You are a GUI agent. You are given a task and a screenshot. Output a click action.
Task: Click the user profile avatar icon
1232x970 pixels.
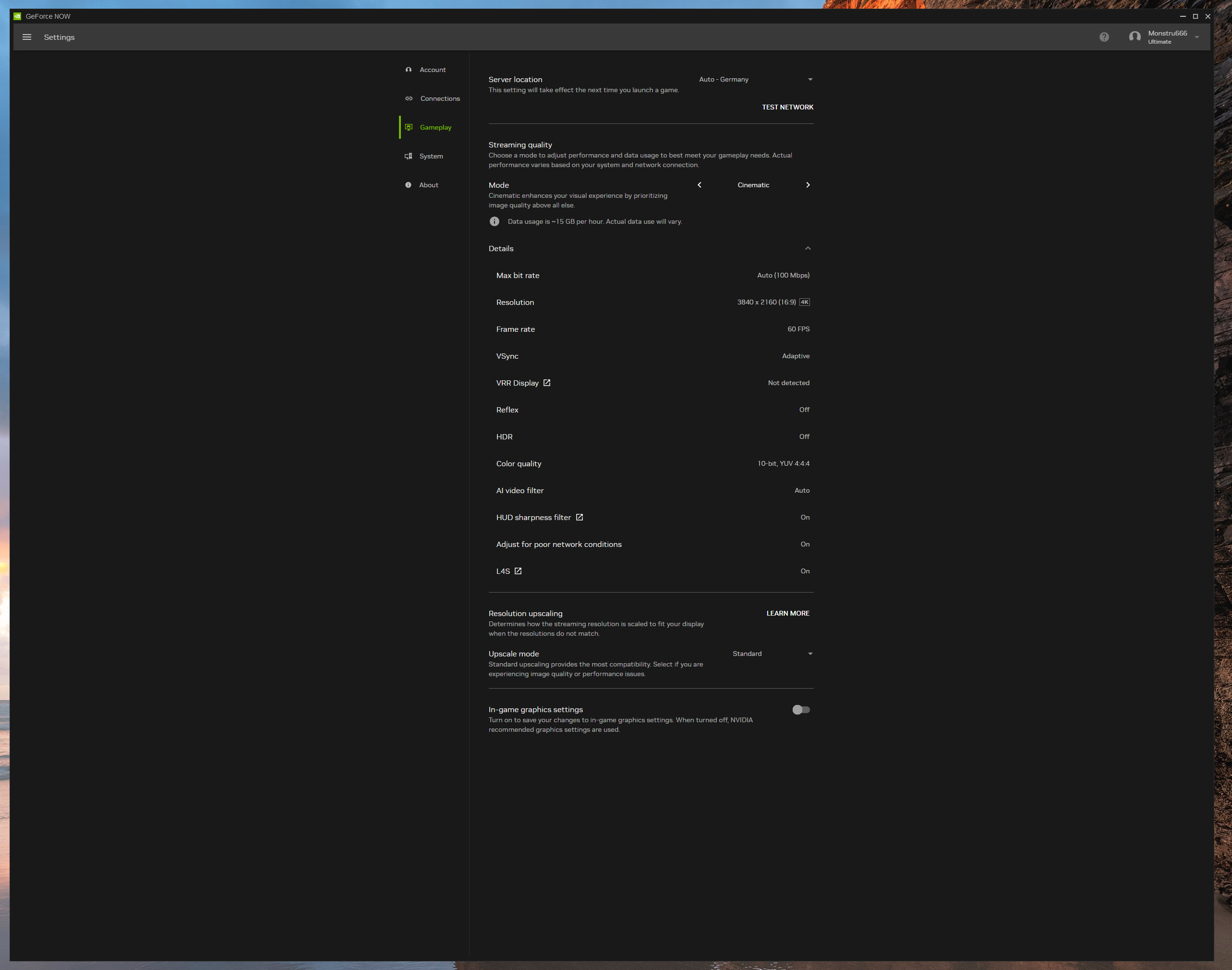click(x=1135, y=37)
